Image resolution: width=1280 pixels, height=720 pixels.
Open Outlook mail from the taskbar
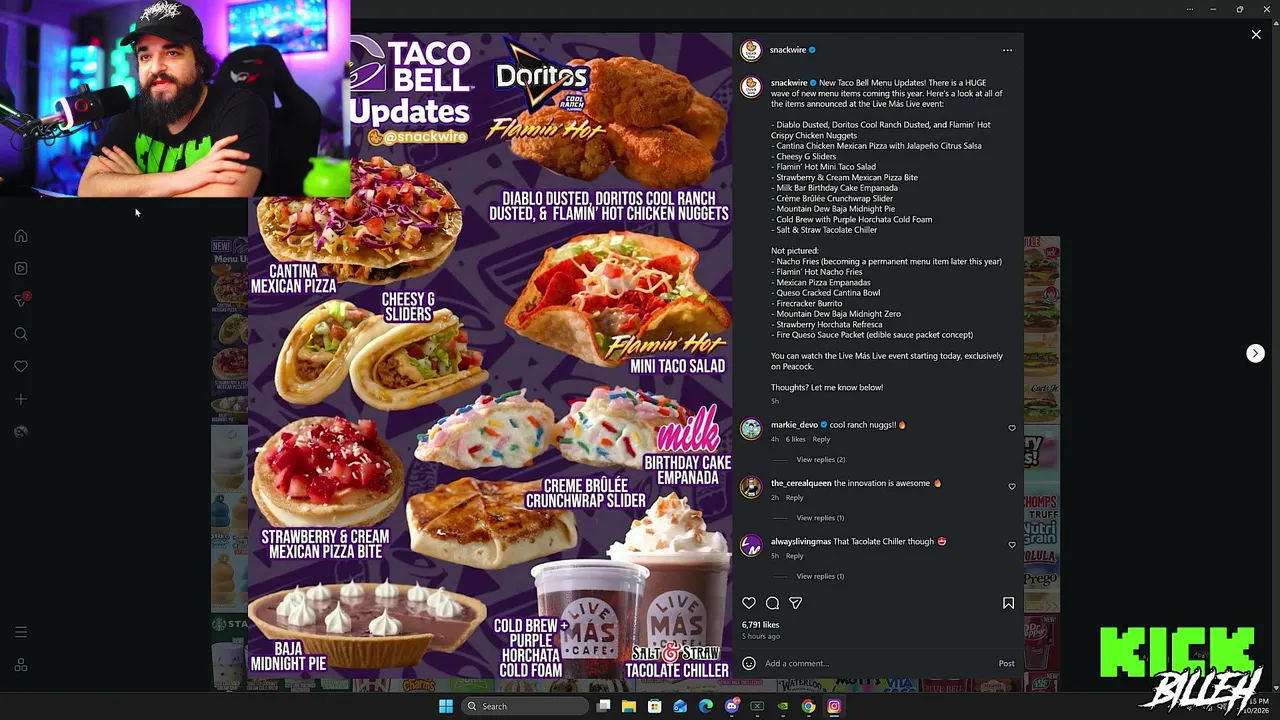680,706
